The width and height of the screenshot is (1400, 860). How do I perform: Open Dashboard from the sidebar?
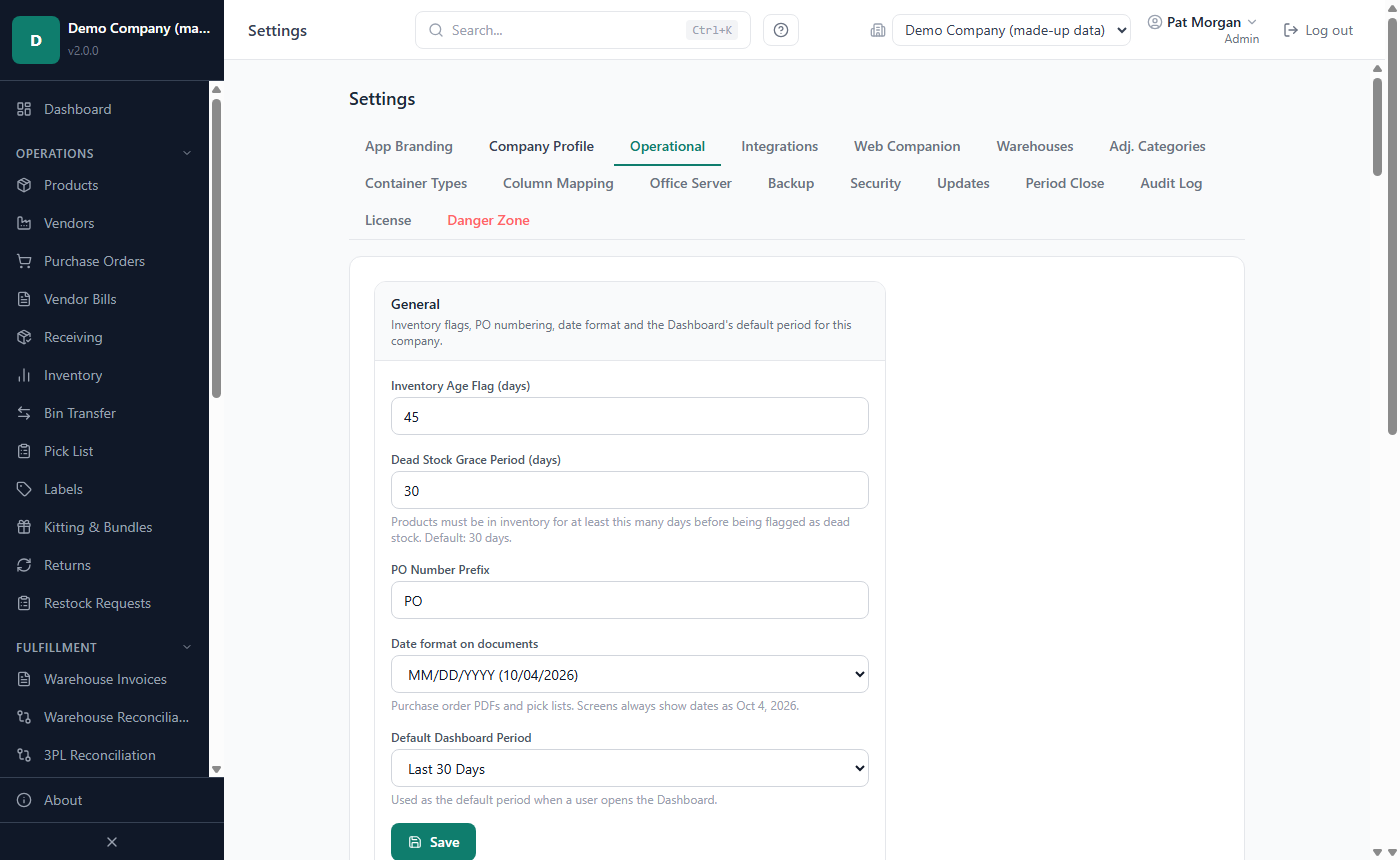click(105, 109)
